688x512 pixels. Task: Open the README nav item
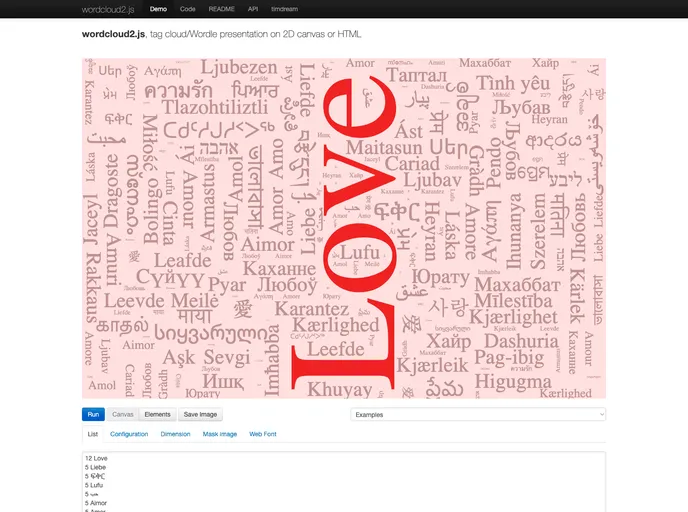[x=222, y=9]
